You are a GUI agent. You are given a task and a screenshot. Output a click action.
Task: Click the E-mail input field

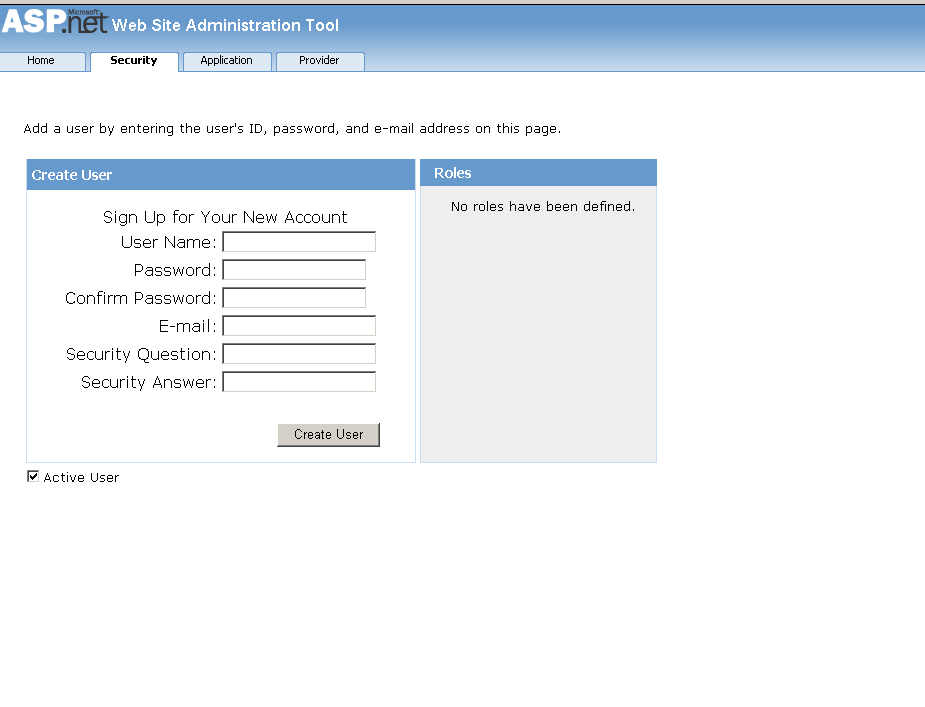tap(299, 326)
